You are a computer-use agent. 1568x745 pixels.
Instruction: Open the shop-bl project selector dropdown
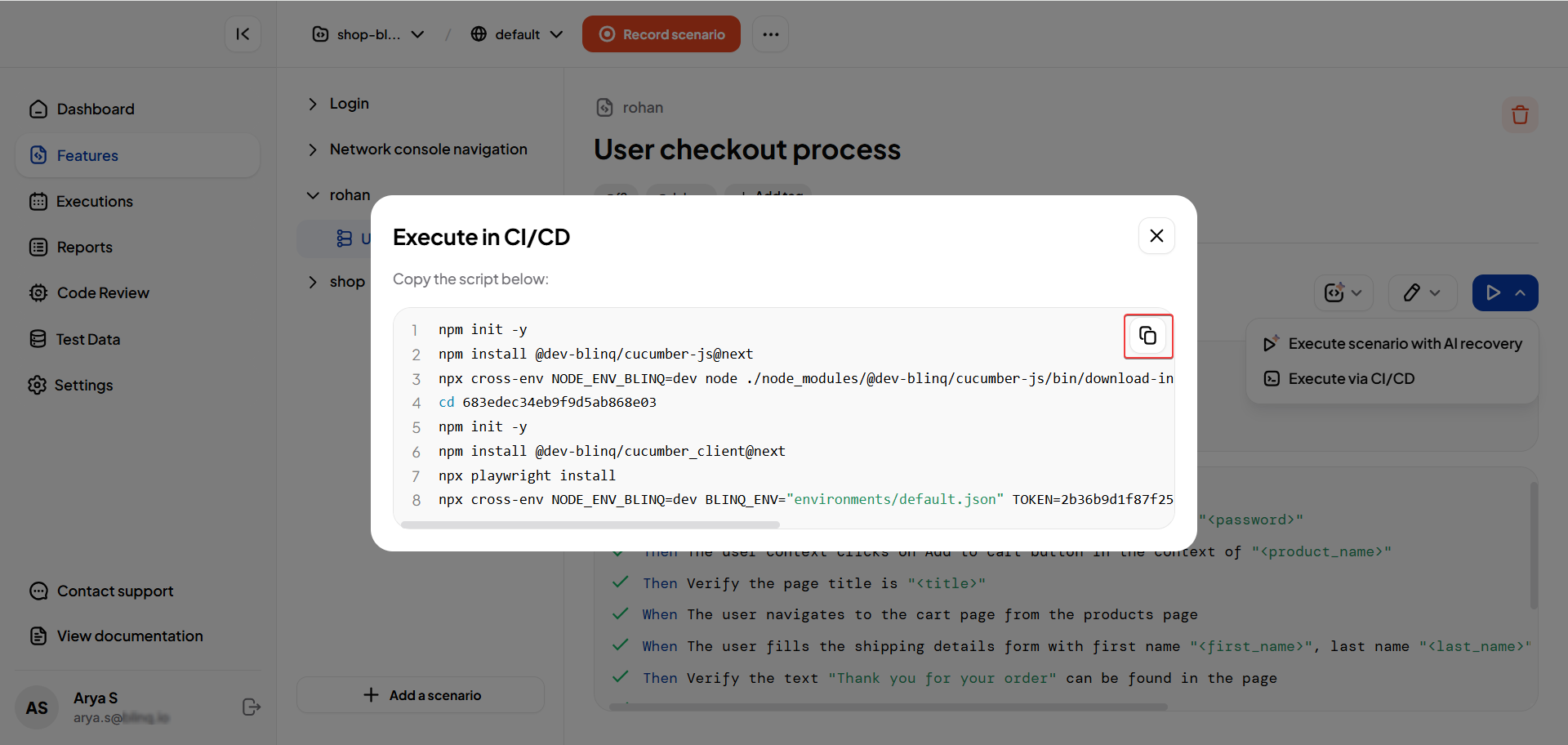368,34
